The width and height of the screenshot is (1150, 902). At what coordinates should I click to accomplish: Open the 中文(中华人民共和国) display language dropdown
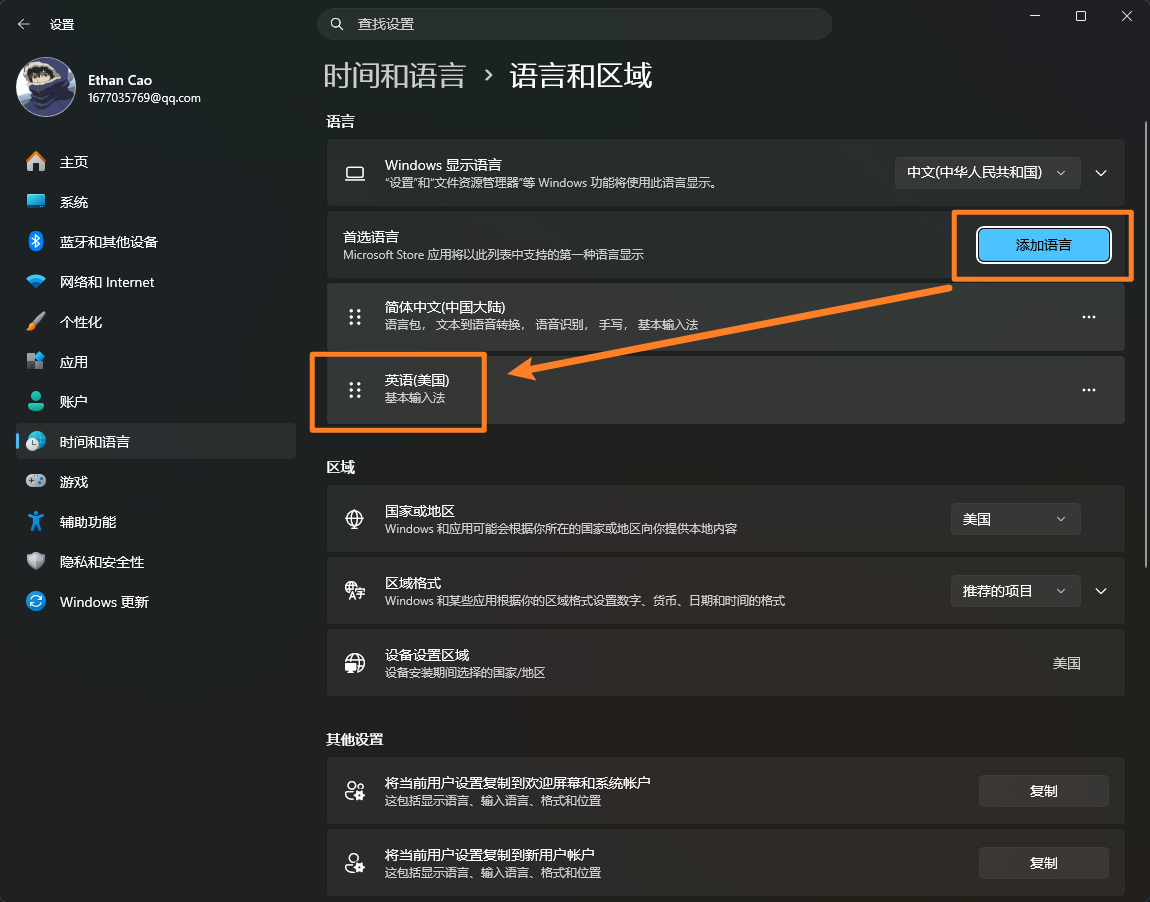click(x=987, y=173)
